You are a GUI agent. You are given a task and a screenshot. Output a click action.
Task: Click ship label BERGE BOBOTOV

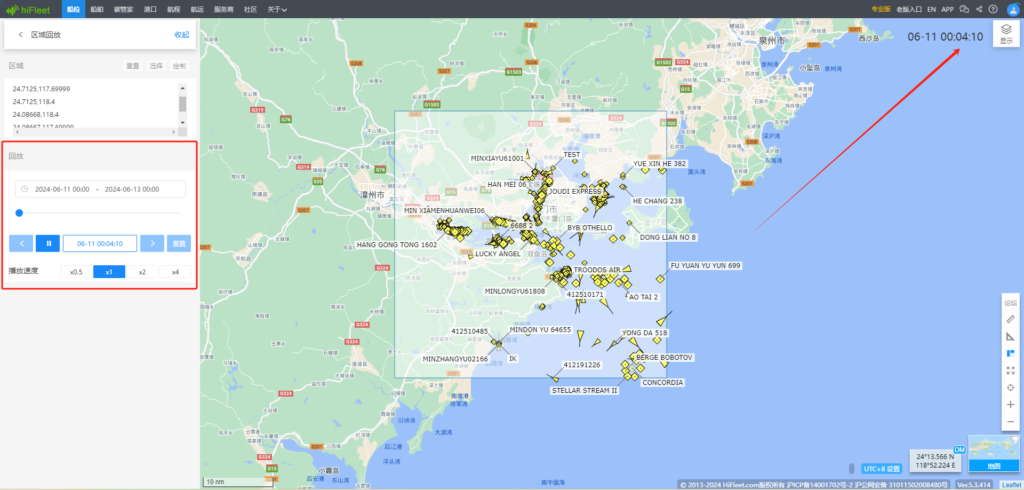tap(664, 358)
